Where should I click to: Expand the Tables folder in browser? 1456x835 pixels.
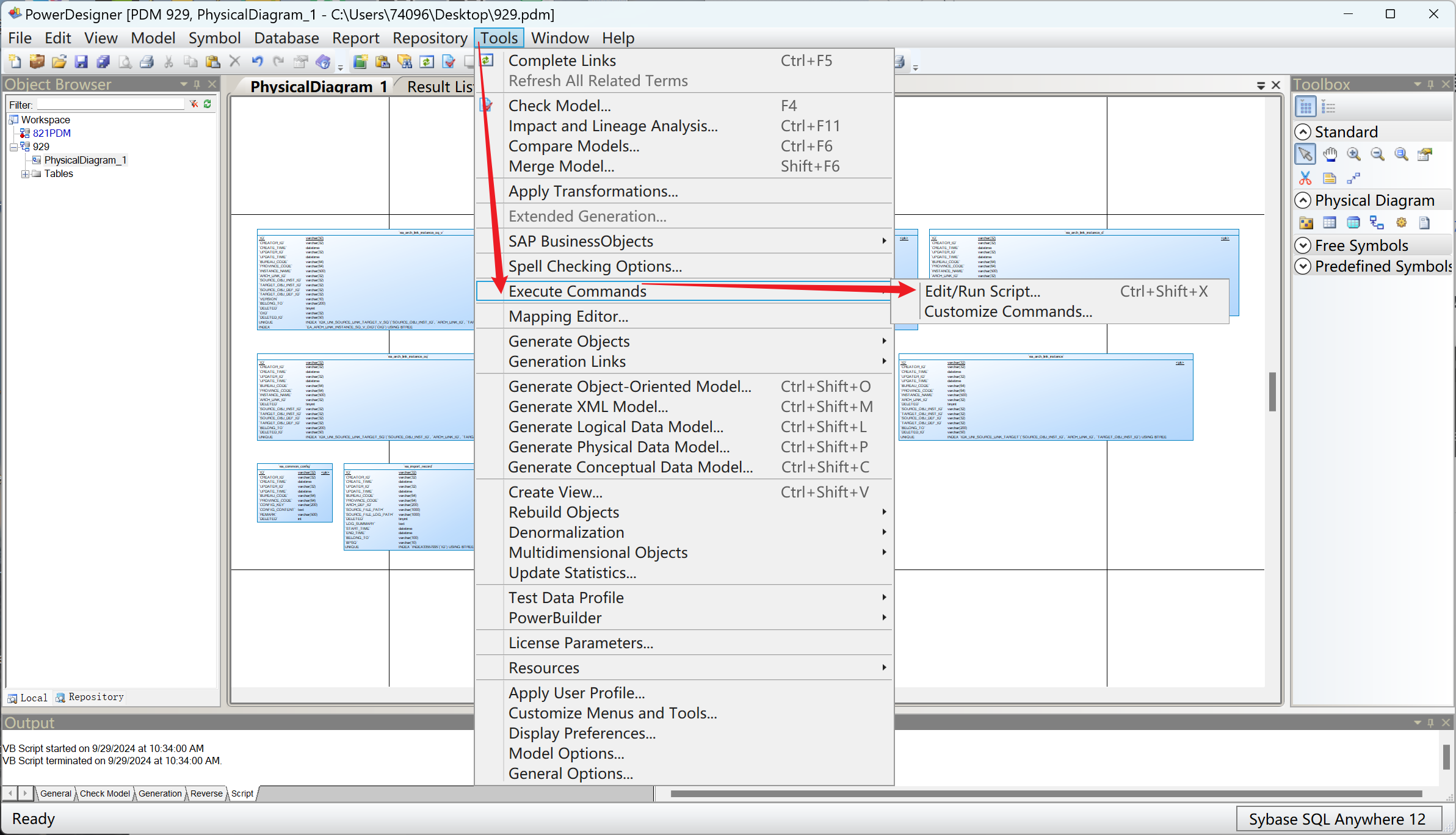click(25, 174)
